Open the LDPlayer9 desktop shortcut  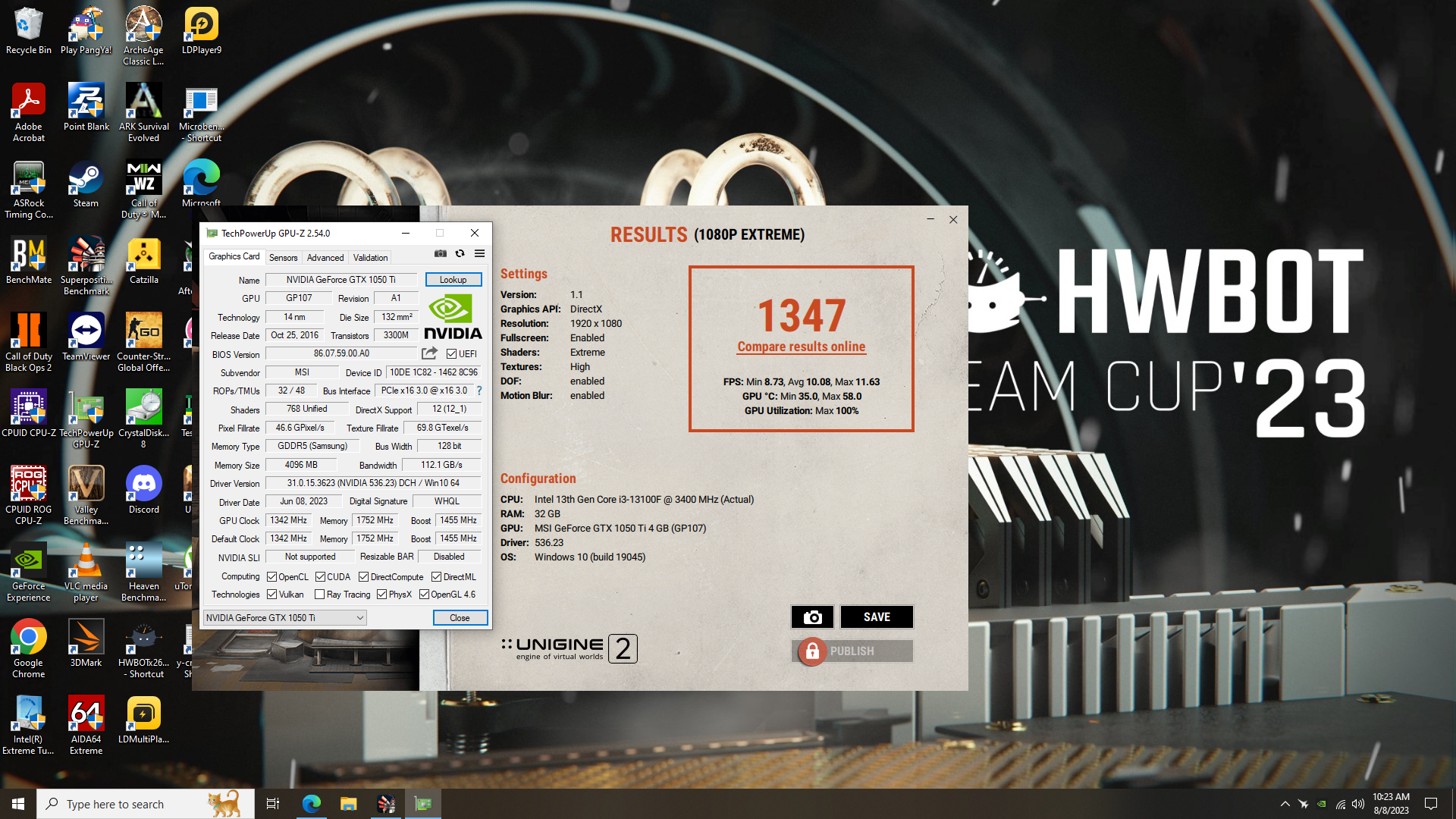[x=201, y=31]
